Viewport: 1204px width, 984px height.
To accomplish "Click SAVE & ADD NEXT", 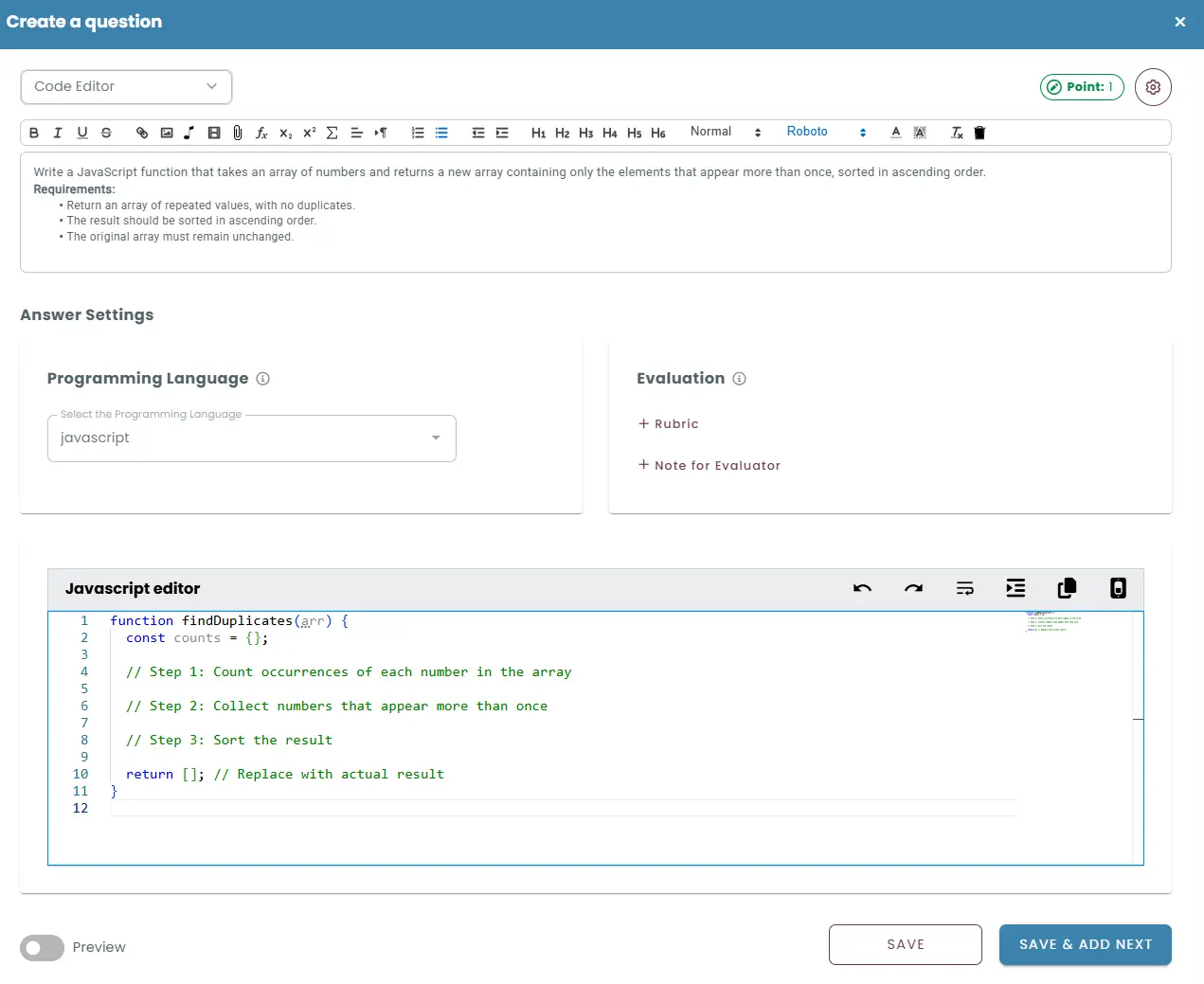I will [1086, 944].
